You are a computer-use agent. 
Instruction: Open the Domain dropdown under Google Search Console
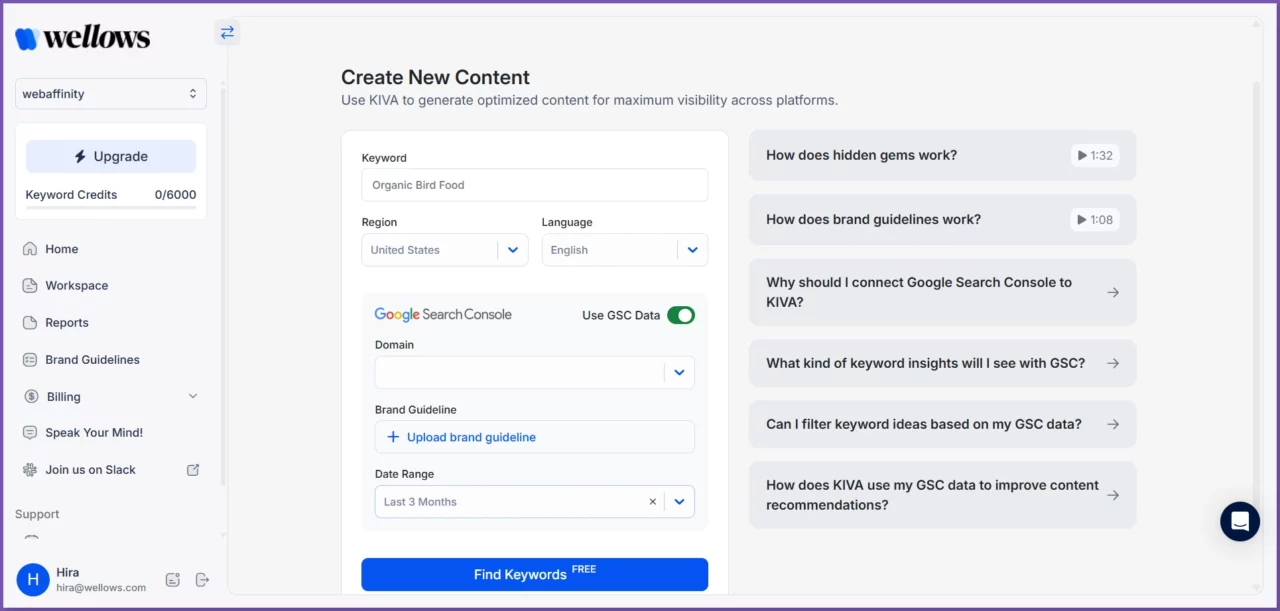tap(679, 372)
